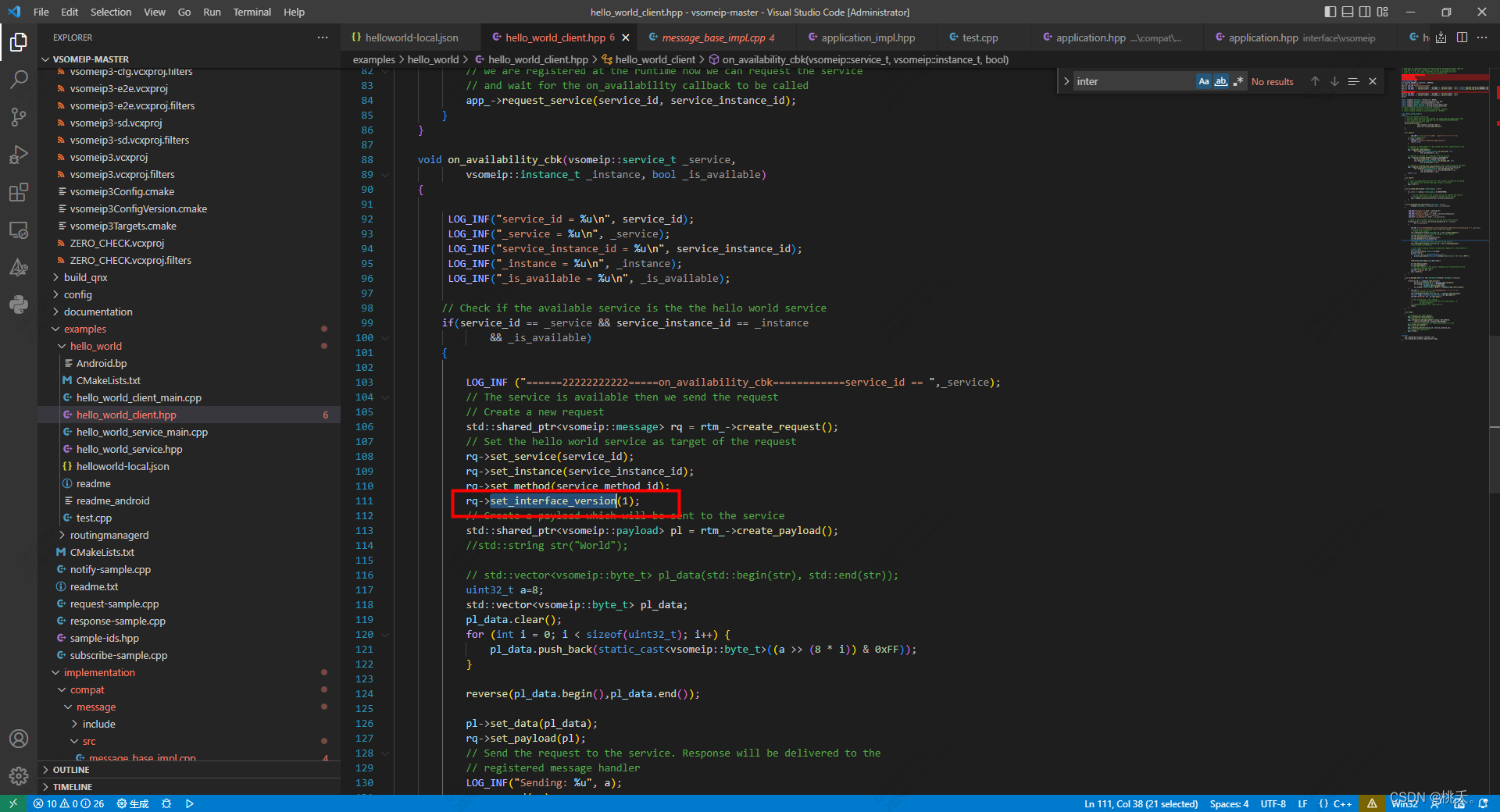1500x812 pixels.
Task: Click Ln 111, Col 38 status item
Action: (x=1141, y=803)
